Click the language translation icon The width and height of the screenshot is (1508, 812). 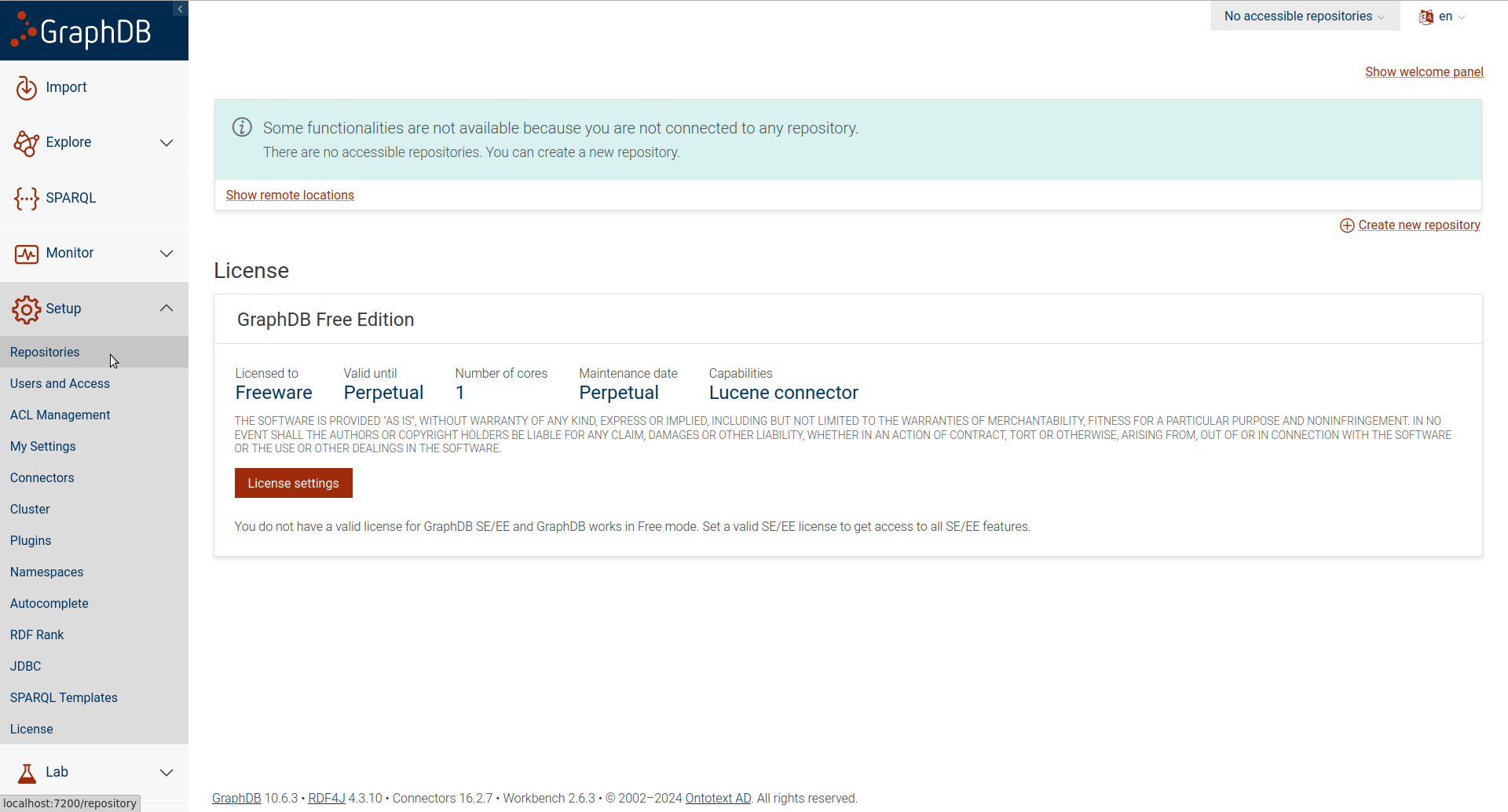1426,16
